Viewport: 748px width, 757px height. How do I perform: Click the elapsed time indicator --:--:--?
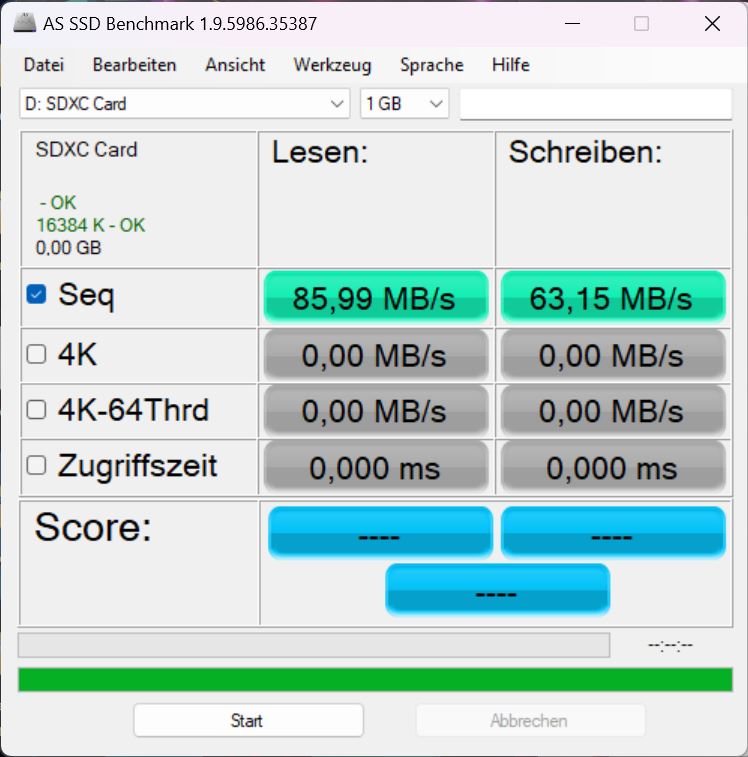pos(670,645)
